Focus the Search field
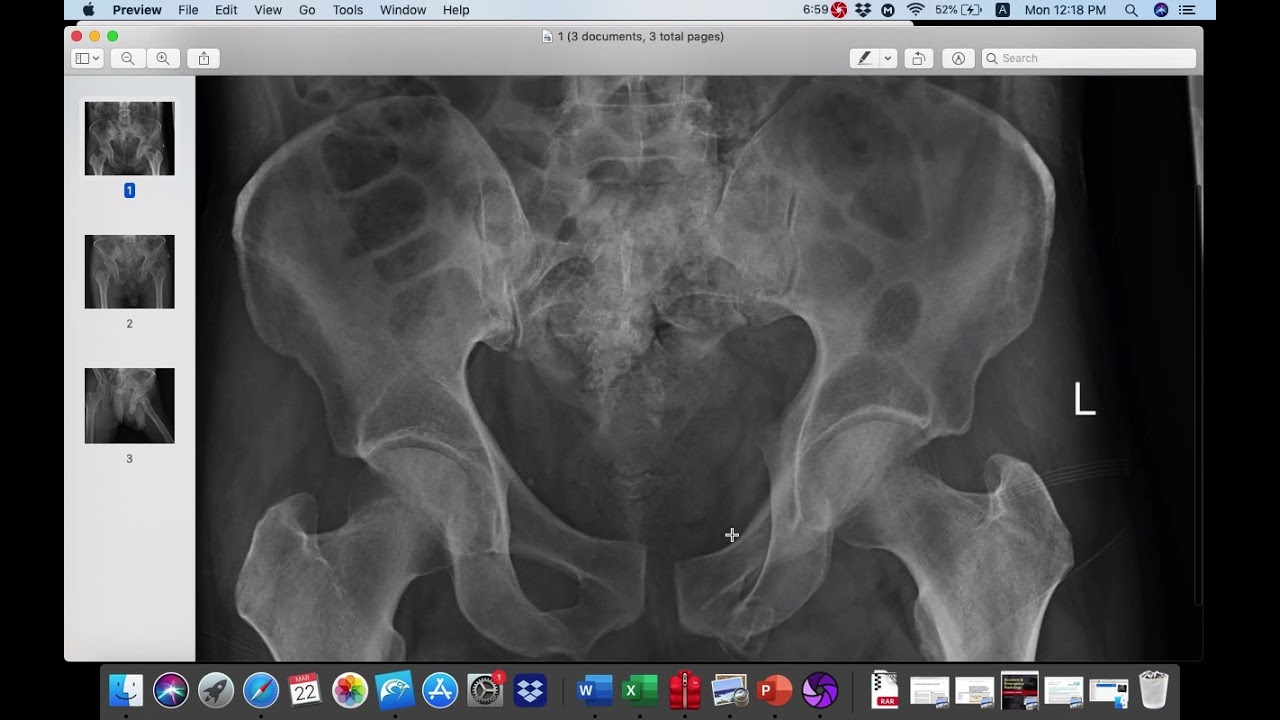Image resolution: width=1280 pixels, height=720 pixels. (x=1089, y=58)
